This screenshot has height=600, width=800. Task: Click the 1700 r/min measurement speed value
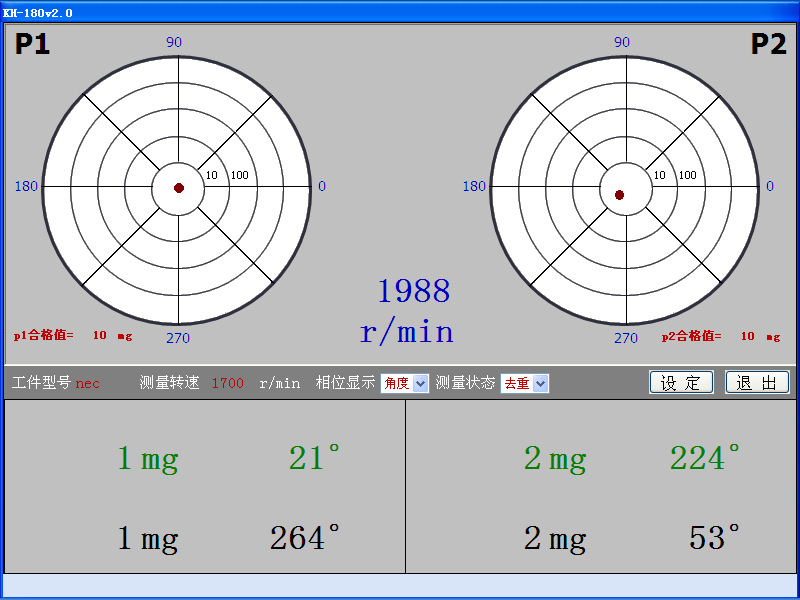point(228,382)
